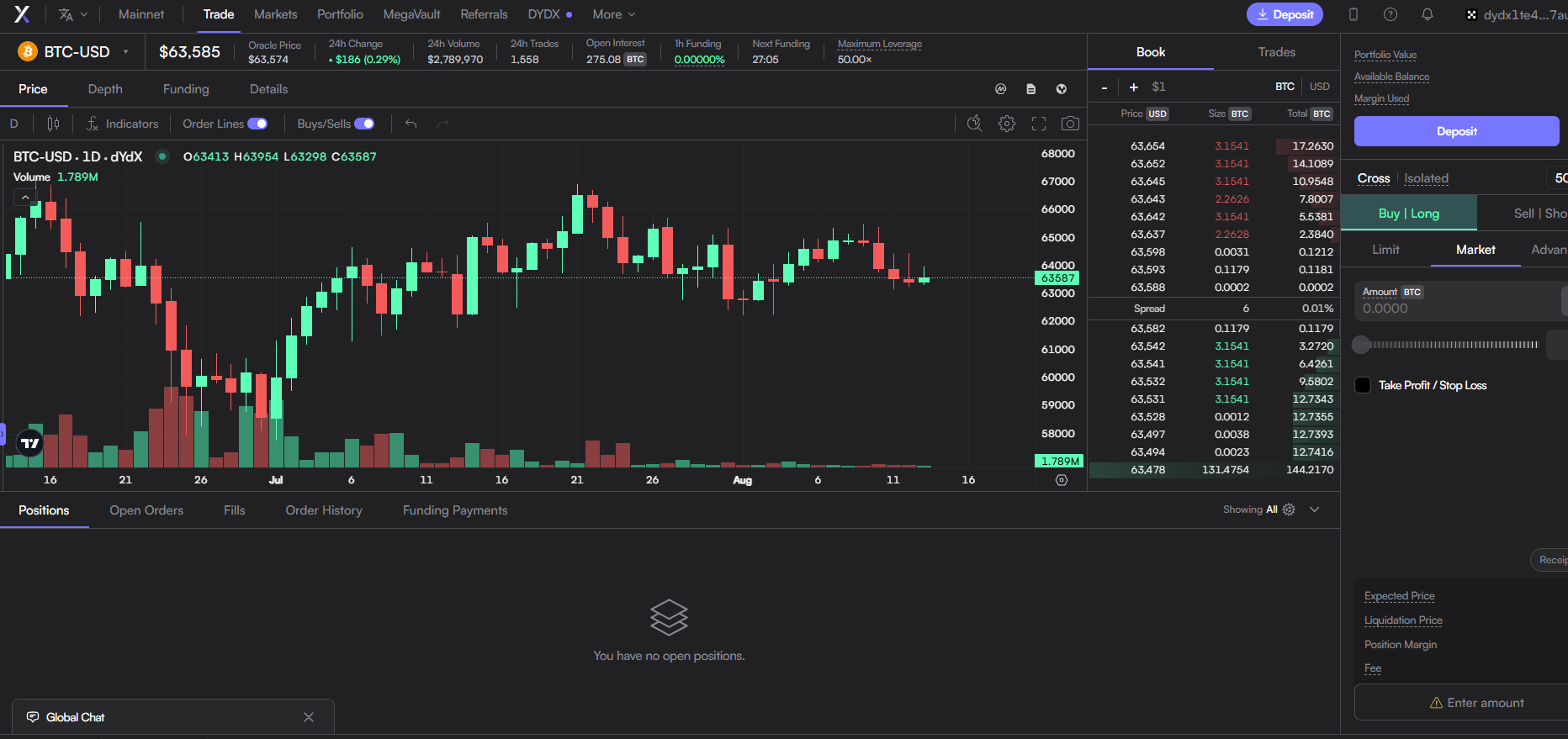Open chart timezone settings icon near date axis
The height and width of the screenshot is (739, 1568).
1062,480
